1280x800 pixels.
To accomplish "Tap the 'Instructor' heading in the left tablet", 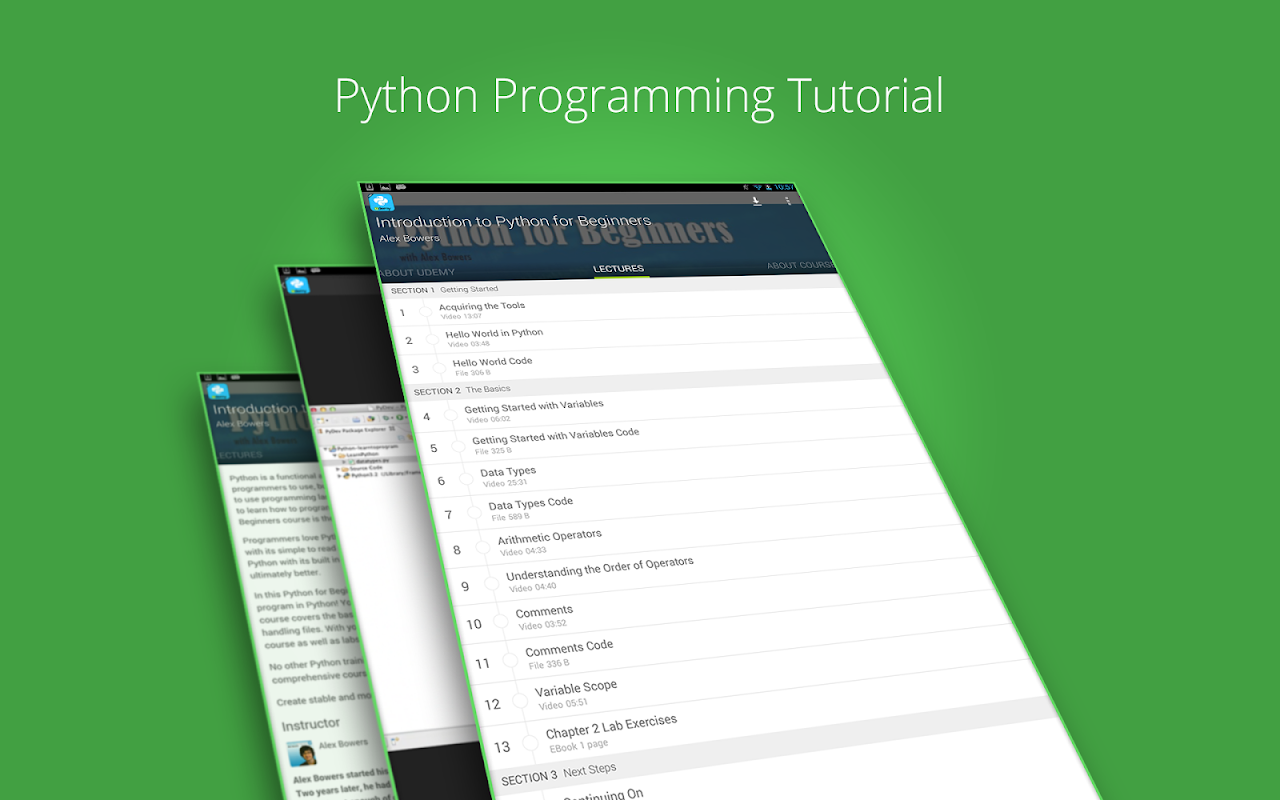I will coord(310,724).
